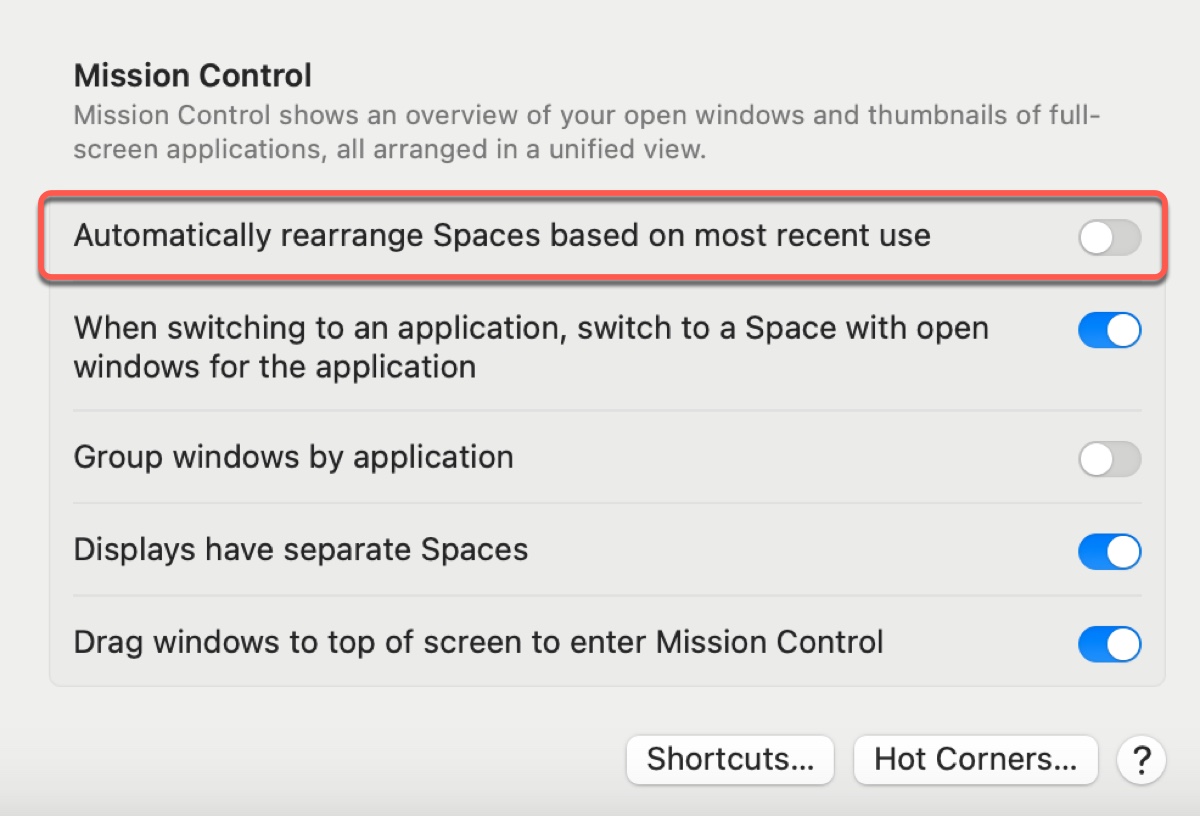Viewport: 1200px width, 816px height.
Task: Click the "Drag windows to top of screen" label
Action: (x=479, y=642)
